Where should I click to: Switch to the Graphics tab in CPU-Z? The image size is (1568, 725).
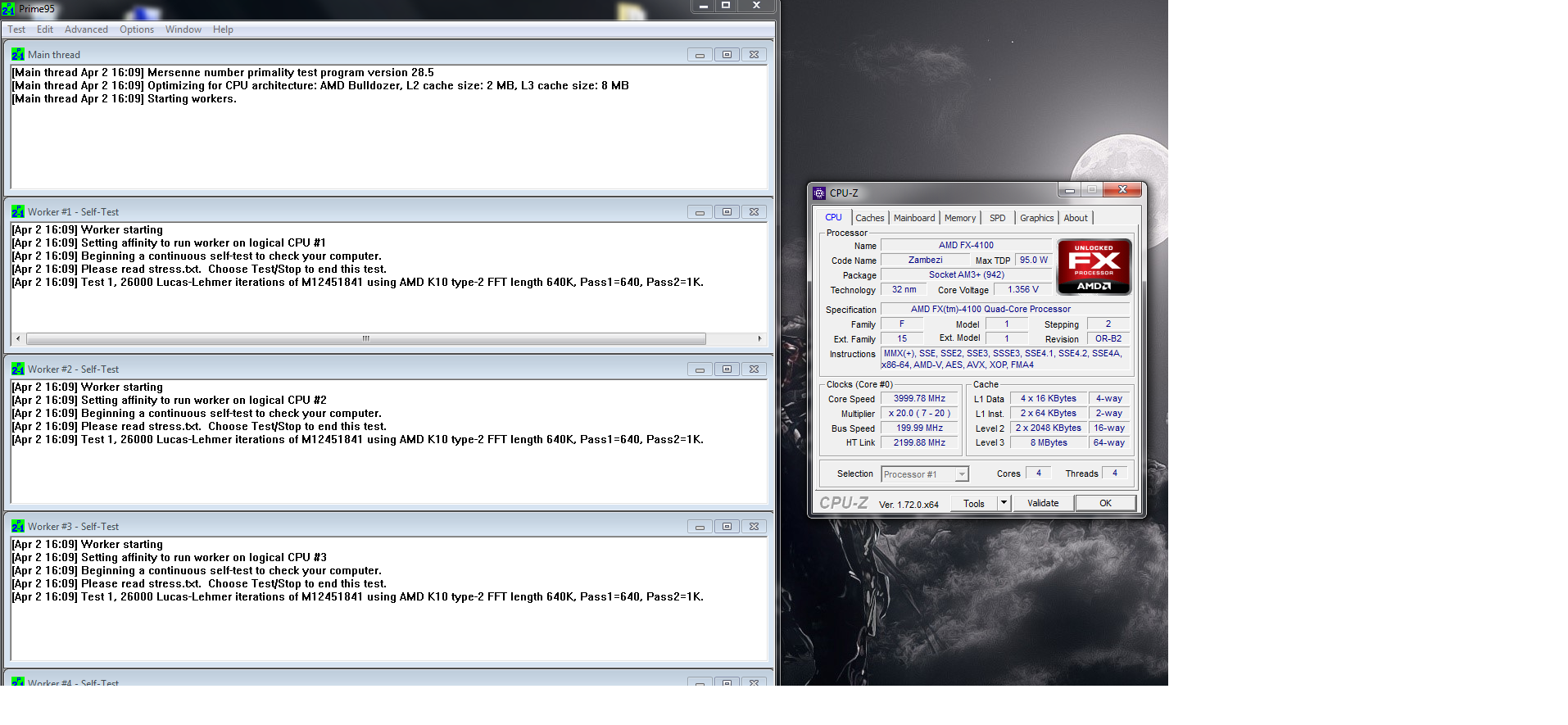coord(1036,218)
